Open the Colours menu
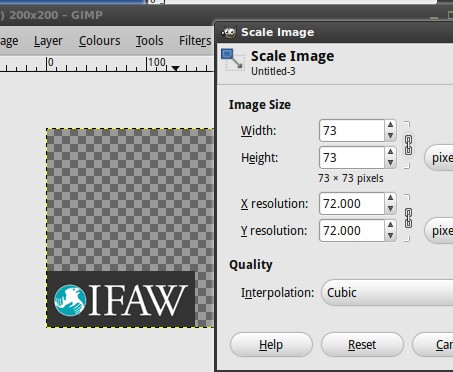The width and height of the screenshot is (453, 372). tap(99, 41)
